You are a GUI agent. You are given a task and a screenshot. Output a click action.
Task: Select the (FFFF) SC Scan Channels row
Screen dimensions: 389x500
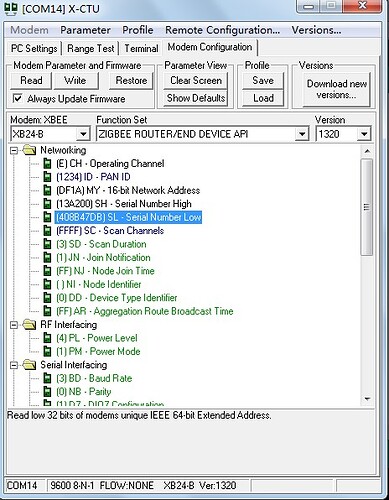tap(110, 231)
